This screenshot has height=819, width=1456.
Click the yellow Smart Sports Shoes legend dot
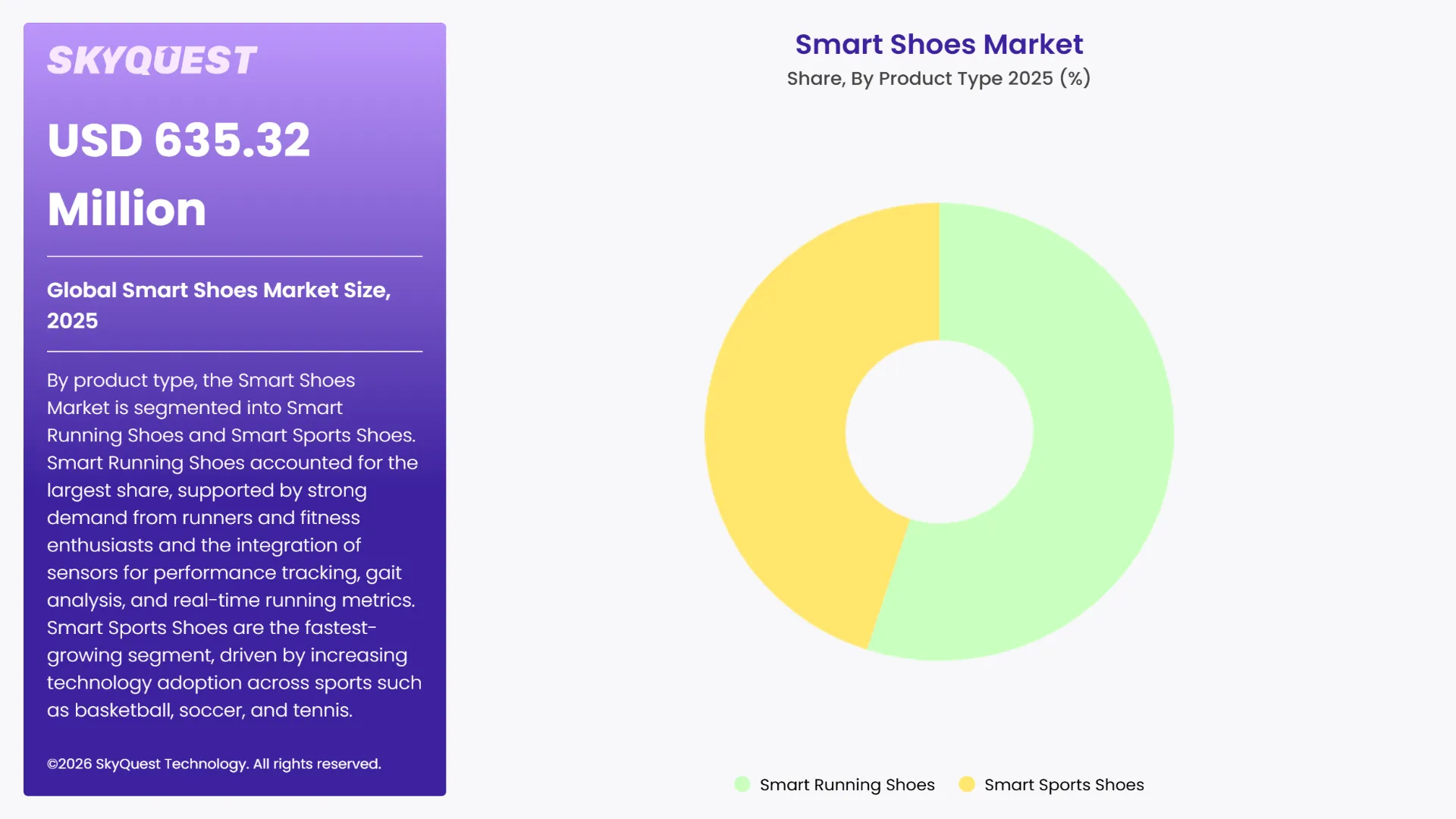click(x=967, y=784)
